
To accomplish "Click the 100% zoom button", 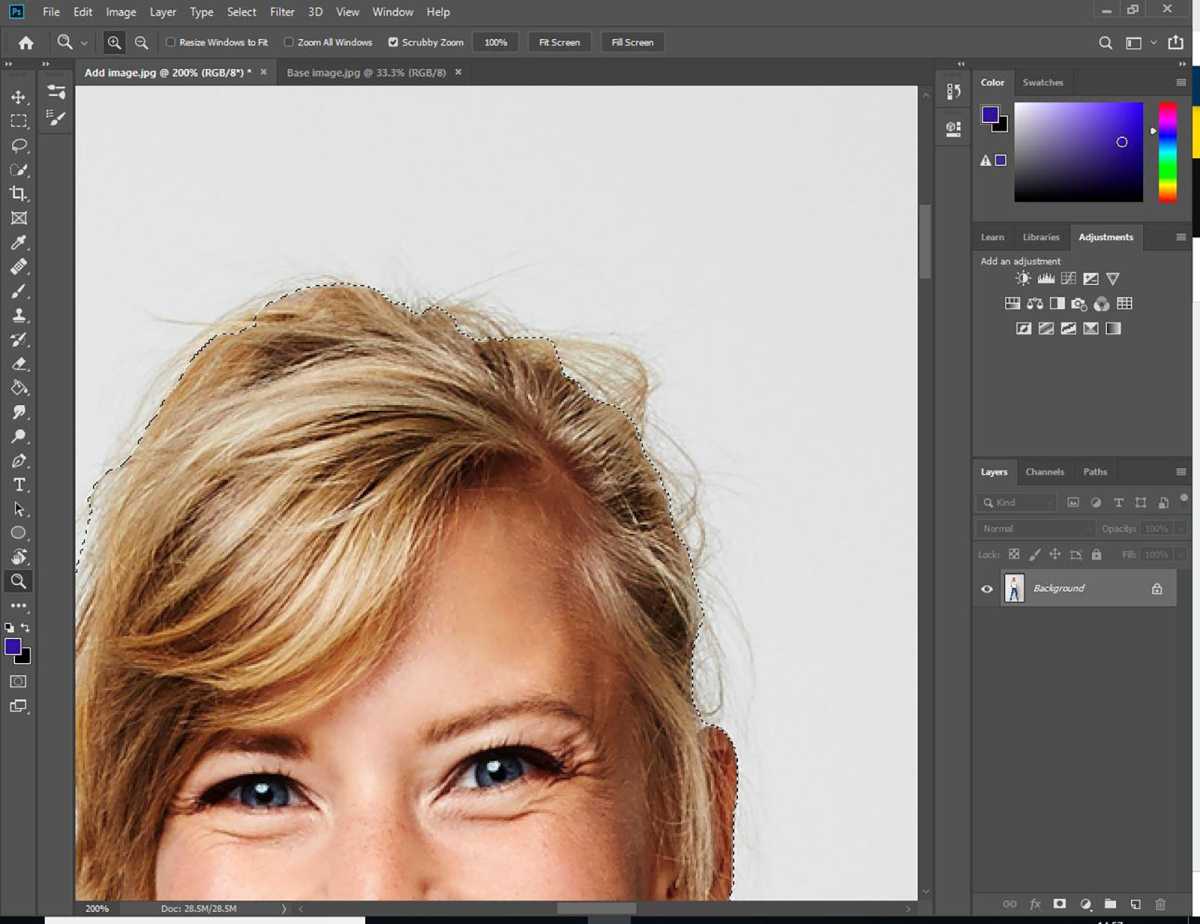I will coord(496,43).
